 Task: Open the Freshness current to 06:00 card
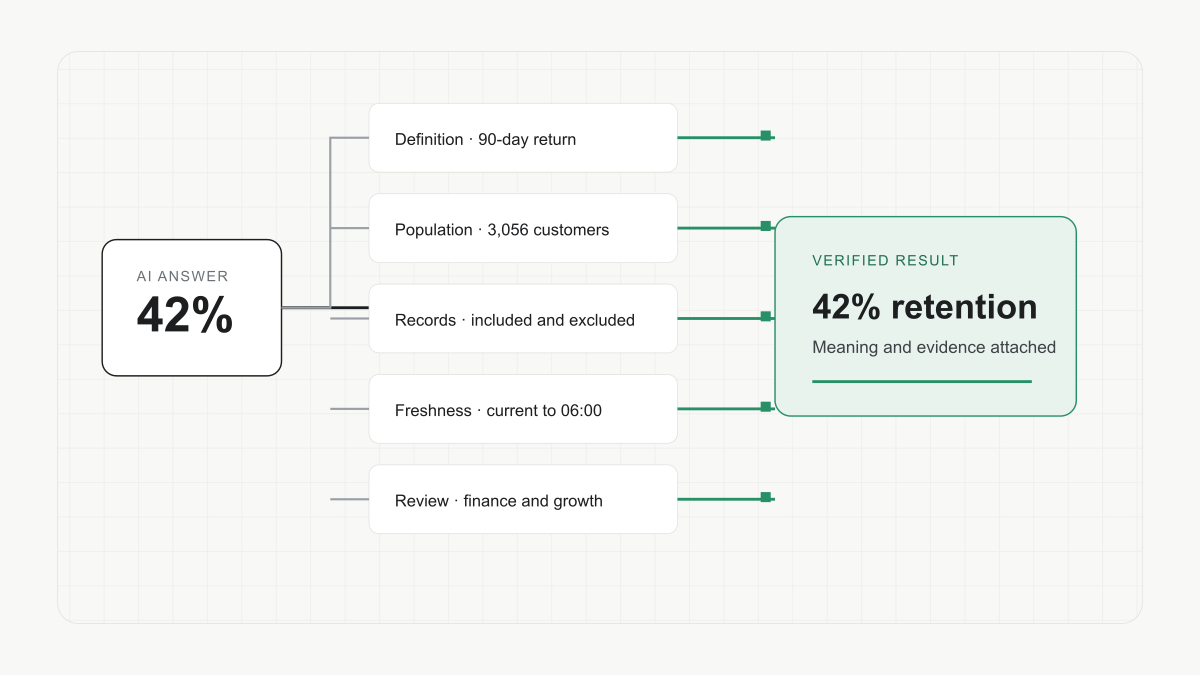pos(523,409)
